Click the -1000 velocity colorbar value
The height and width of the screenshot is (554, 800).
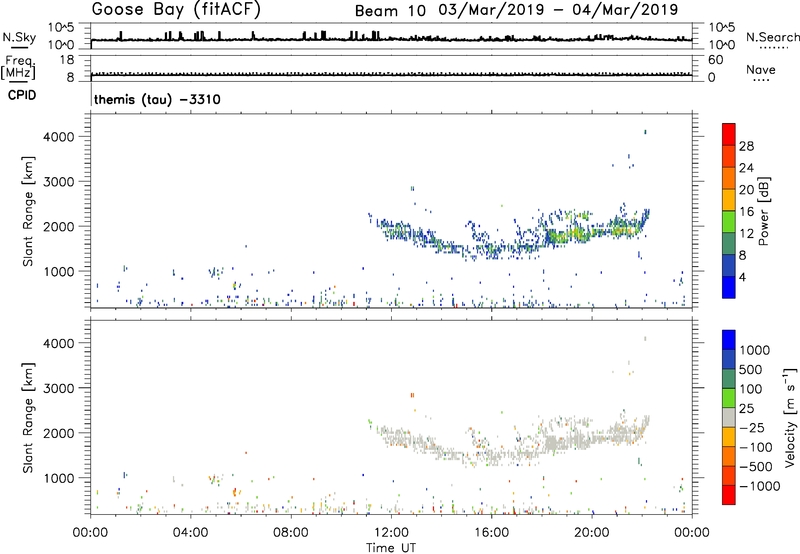pos(759,486)
